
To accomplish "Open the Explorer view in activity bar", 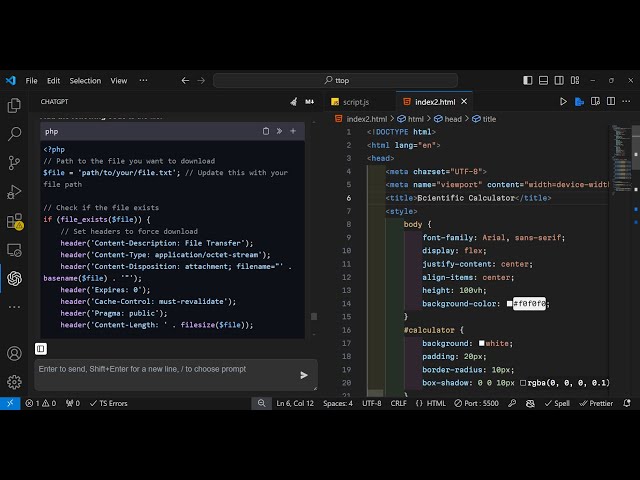I will pyautogui.click(x=14, y=105).
